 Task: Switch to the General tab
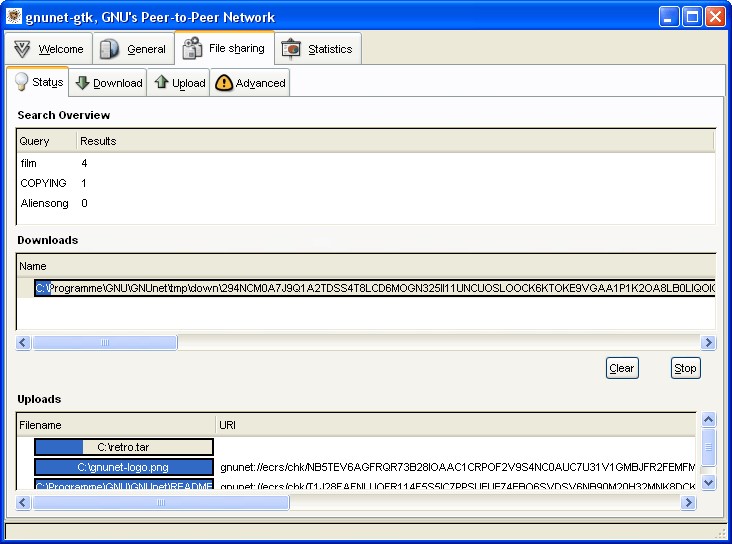(x=134, y=49)
